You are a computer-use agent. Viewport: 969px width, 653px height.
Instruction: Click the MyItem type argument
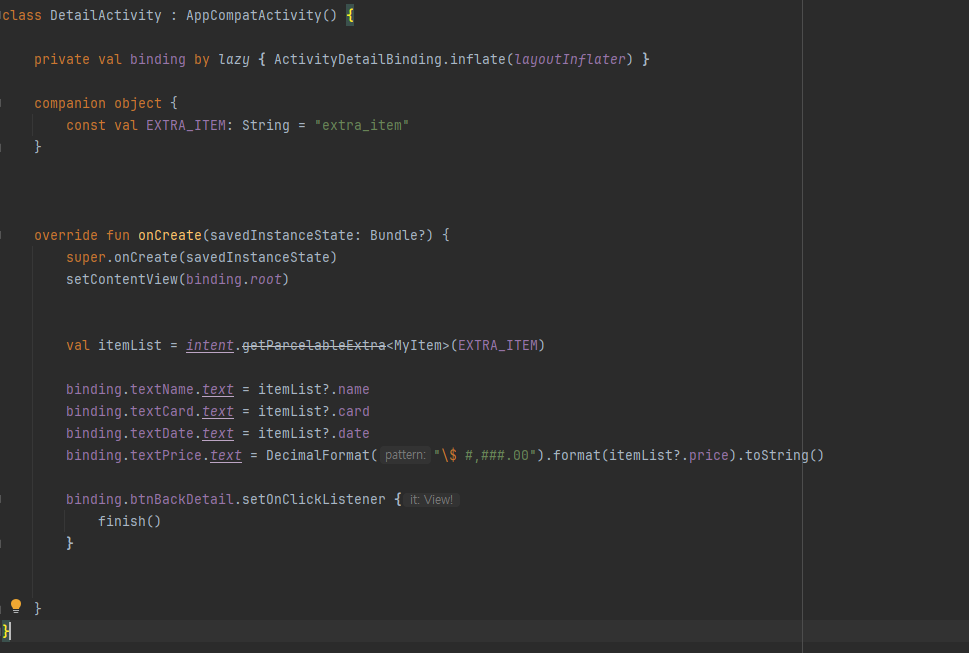418,345
